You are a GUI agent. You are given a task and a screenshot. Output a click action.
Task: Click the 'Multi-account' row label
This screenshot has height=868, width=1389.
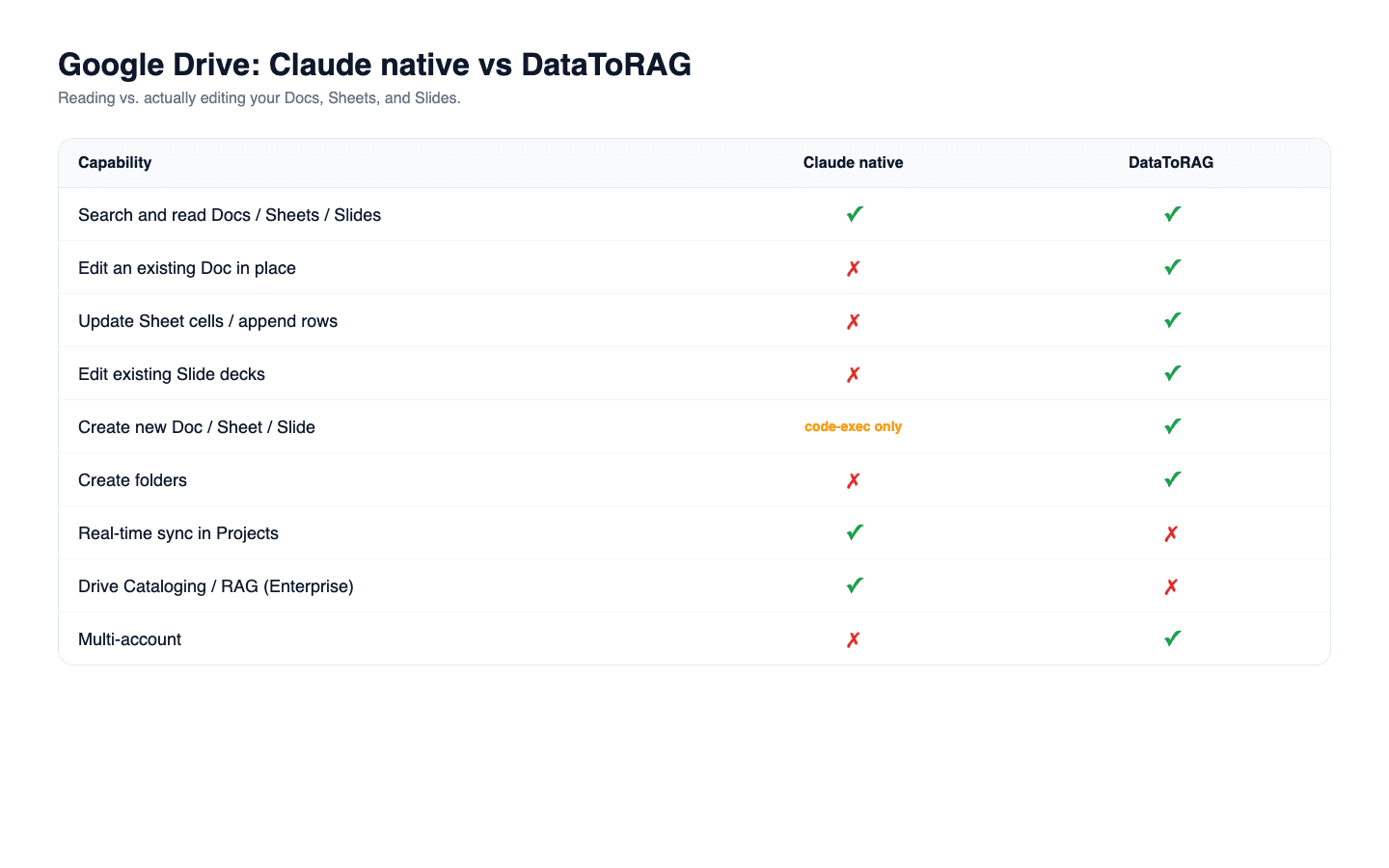130,639
